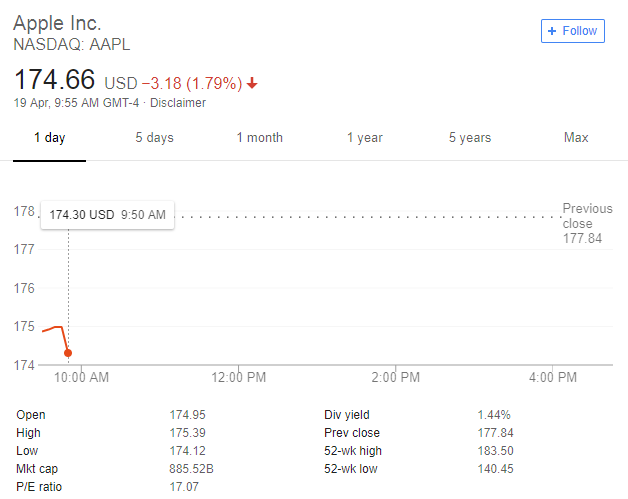Switch to the 5 days tab
The height and width of the screenshot is (499, 628).
tap(155, 138)
